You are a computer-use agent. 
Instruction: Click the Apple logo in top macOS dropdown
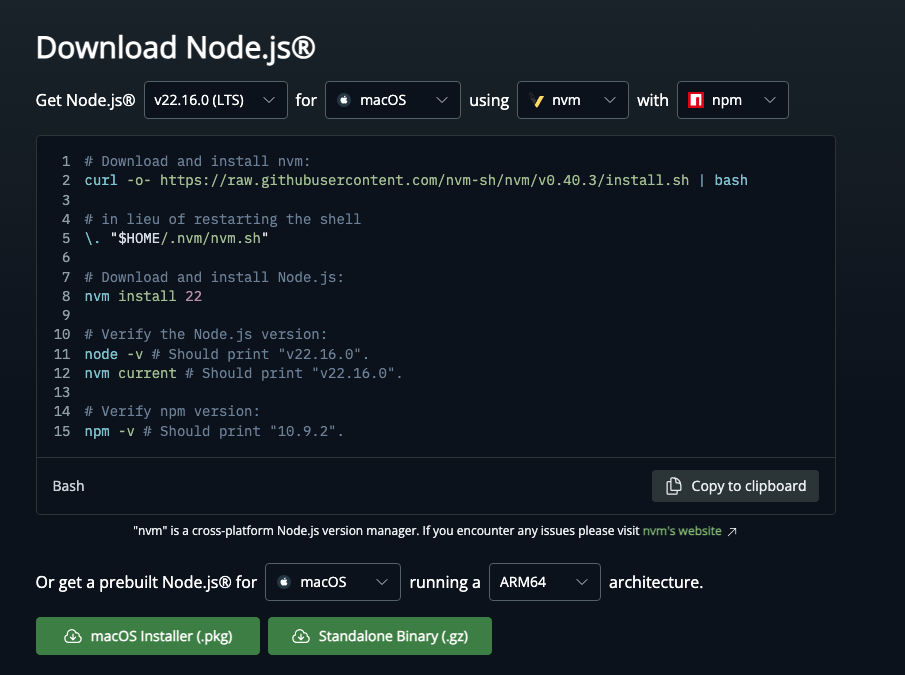pos(344,100)
